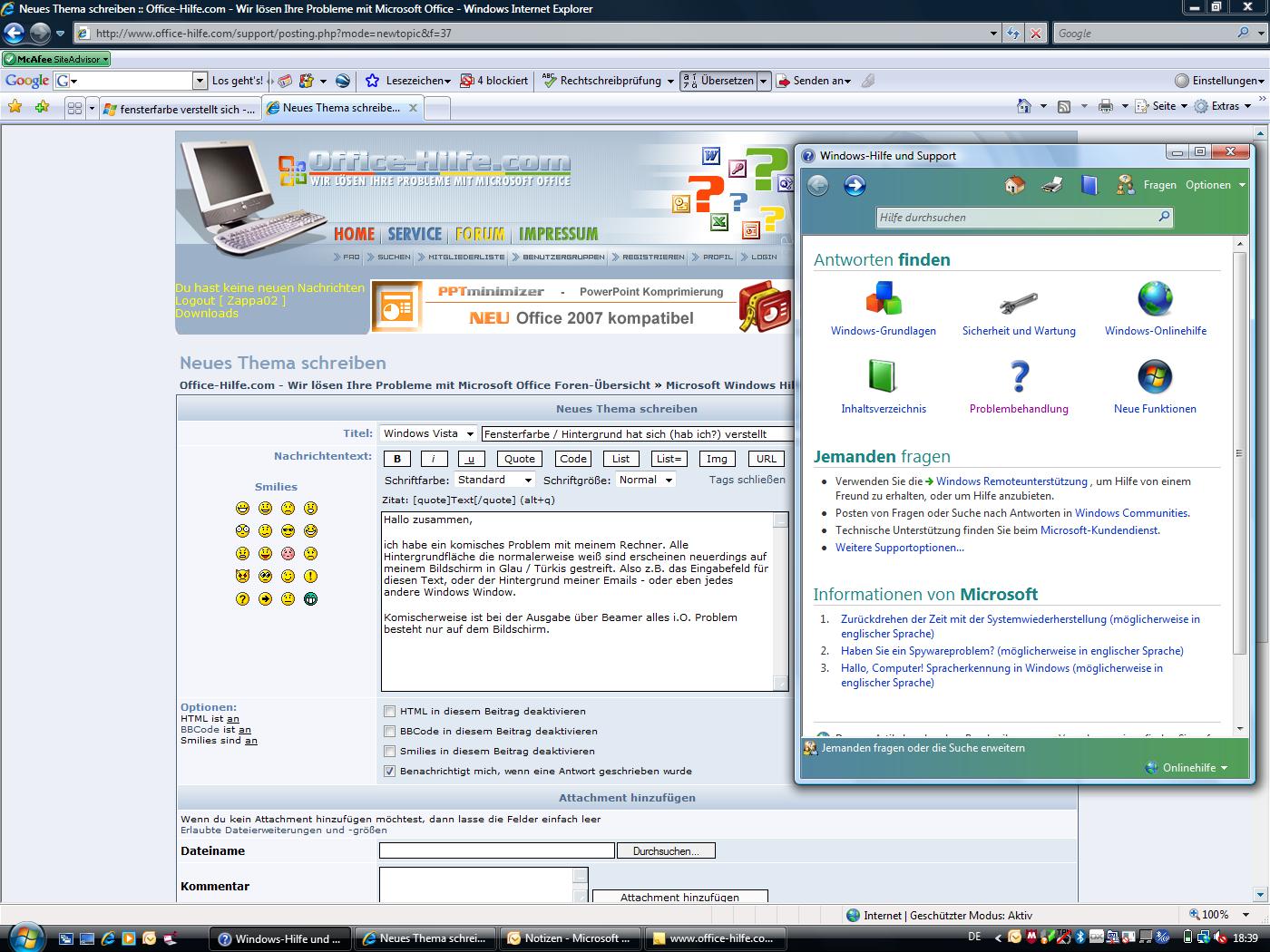Image resolution: width=1270 pixels, height=952 pixels.
Task: Click Quote BBCode button
Action: (x=520, y=459)
